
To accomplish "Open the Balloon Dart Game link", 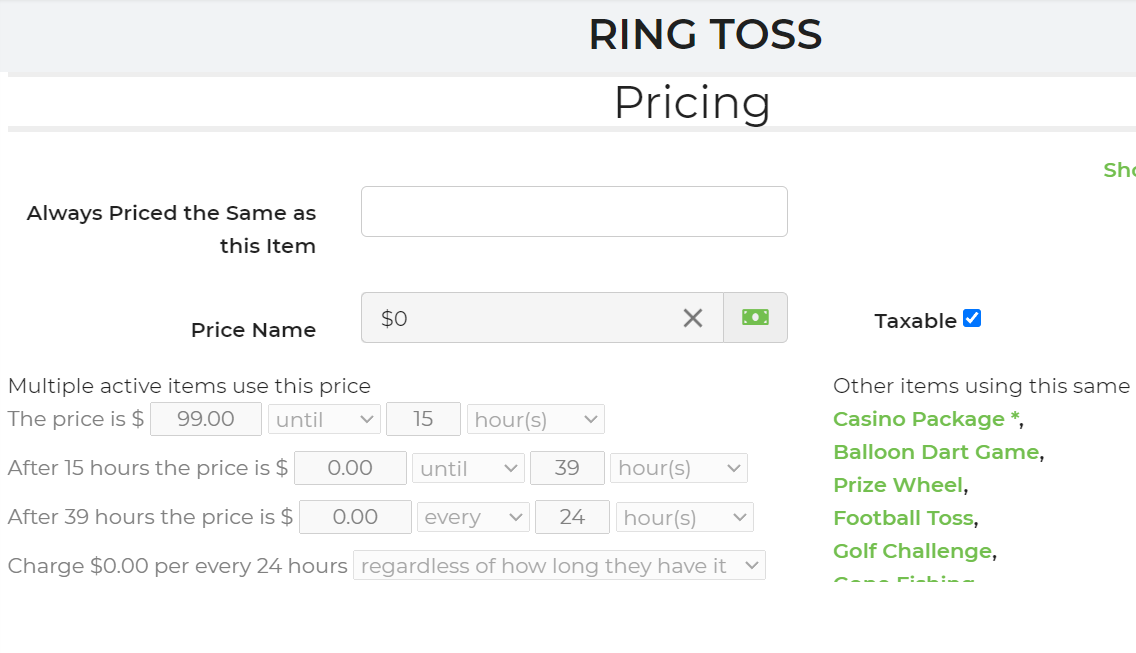I will 936,452.
